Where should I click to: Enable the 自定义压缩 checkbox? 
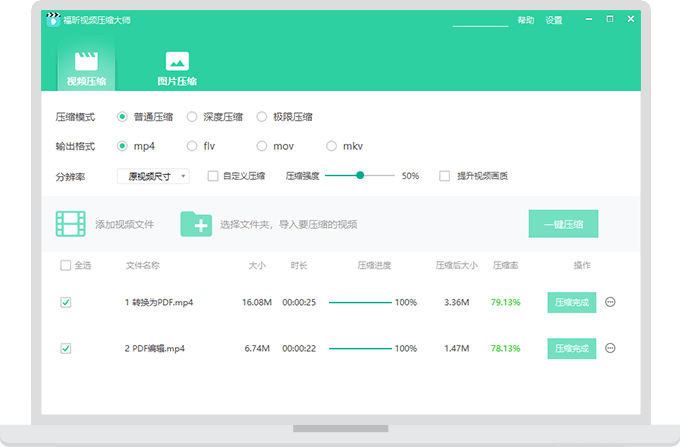pyautogui.click(x=212, y=176)
